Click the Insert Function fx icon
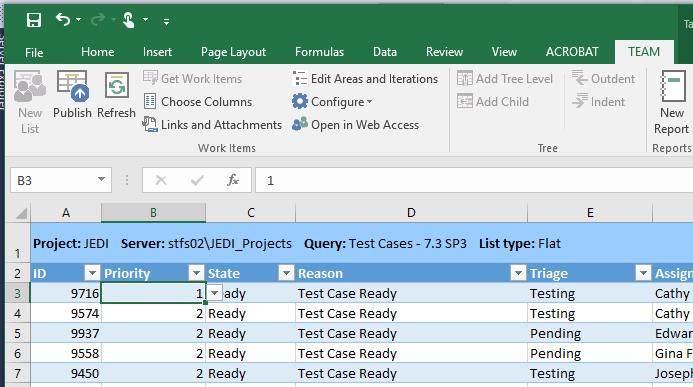Viewport: 693px width, 387px height. point(233,180)
